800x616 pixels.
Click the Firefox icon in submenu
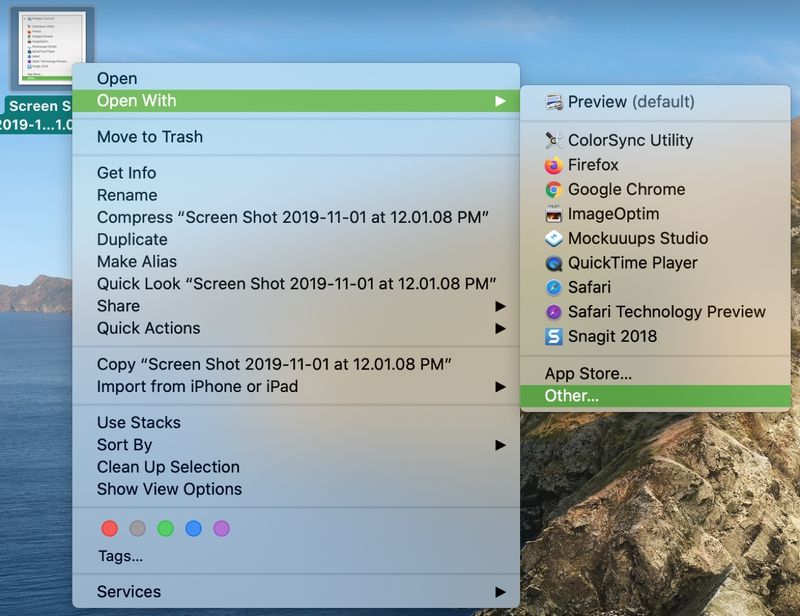(554, 165)
